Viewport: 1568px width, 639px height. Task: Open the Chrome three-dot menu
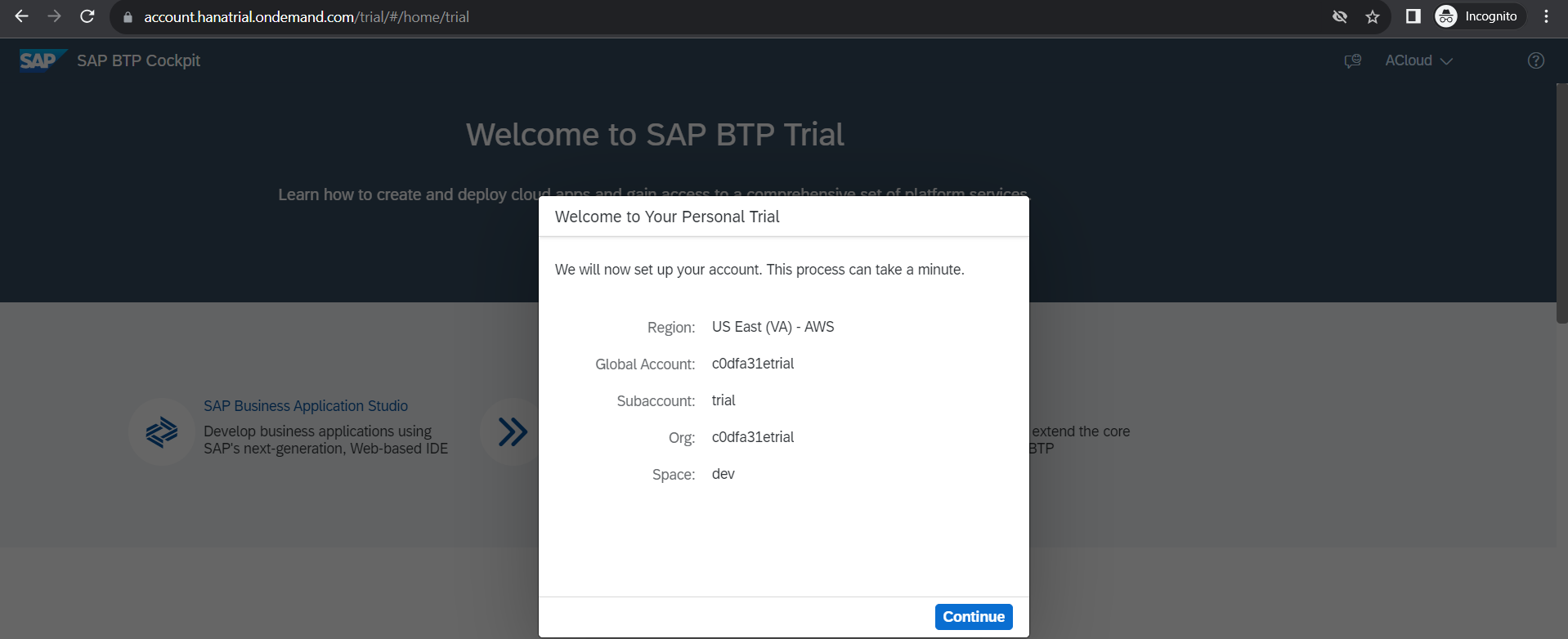1546,17
